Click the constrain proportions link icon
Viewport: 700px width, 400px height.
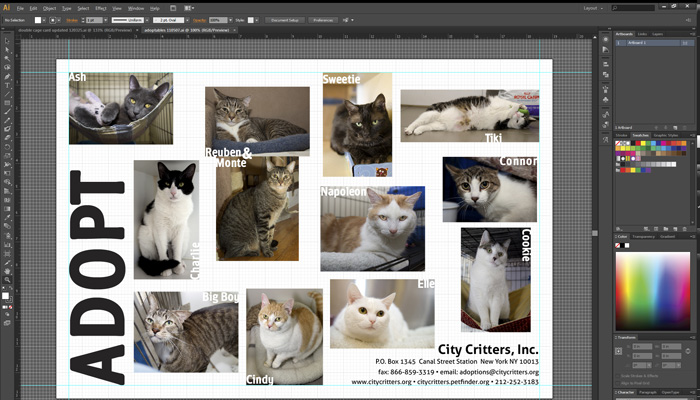(689, 351)
